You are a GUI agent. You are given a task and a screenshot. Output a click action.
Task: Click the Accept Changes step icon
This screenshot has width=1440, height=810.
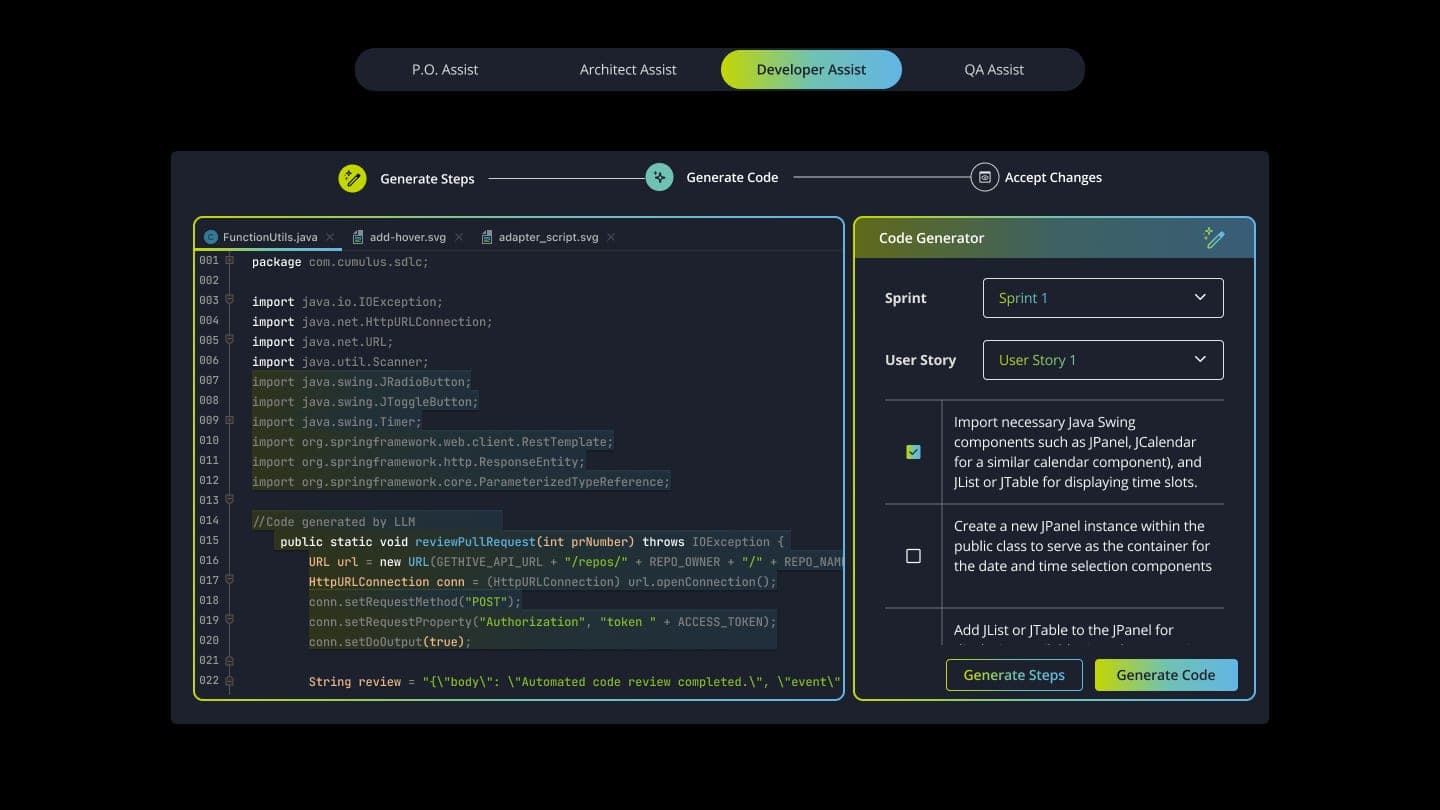985,177
